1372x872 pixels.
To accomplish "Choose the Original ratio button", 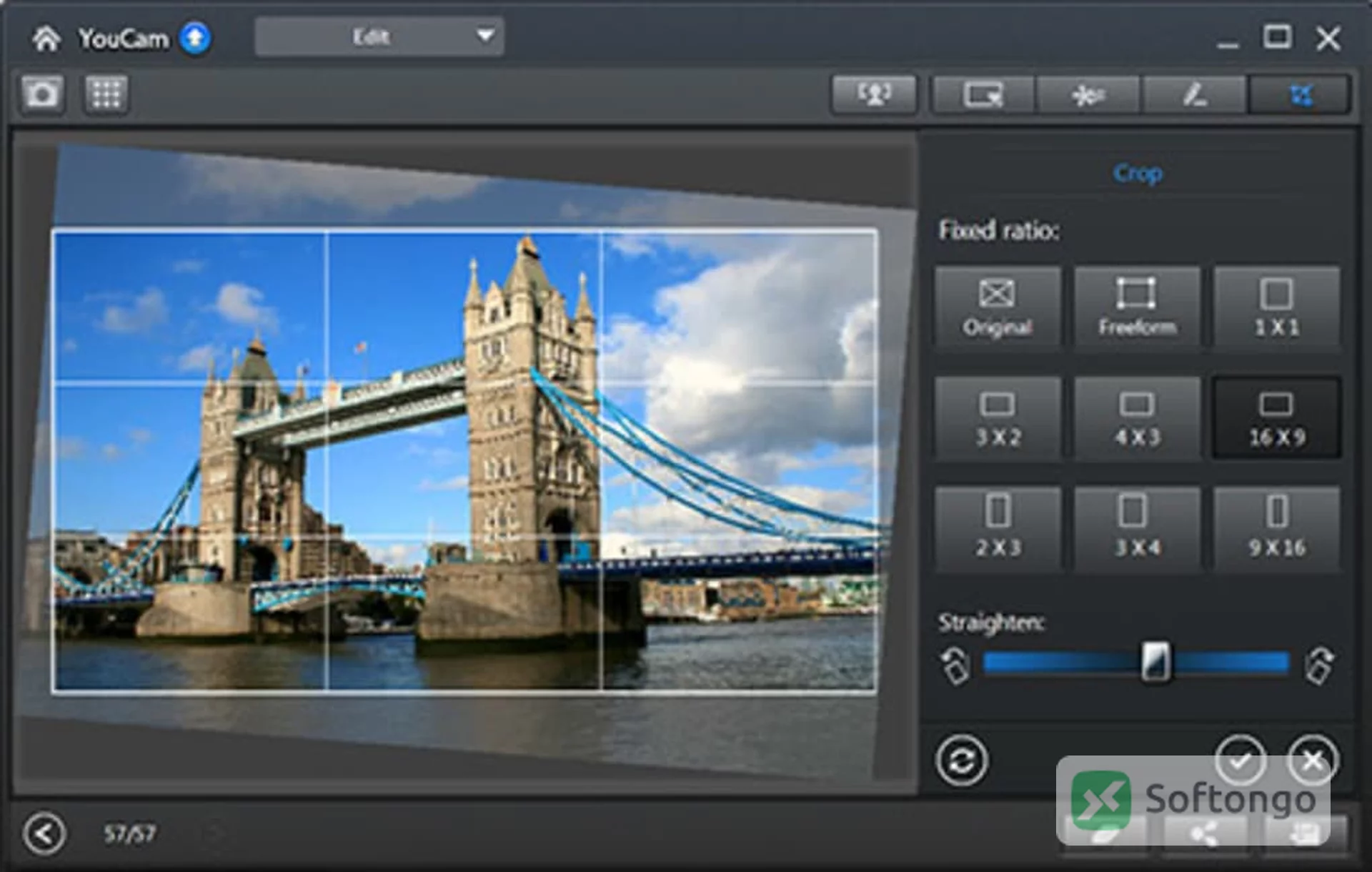I will tap(998, 307).
